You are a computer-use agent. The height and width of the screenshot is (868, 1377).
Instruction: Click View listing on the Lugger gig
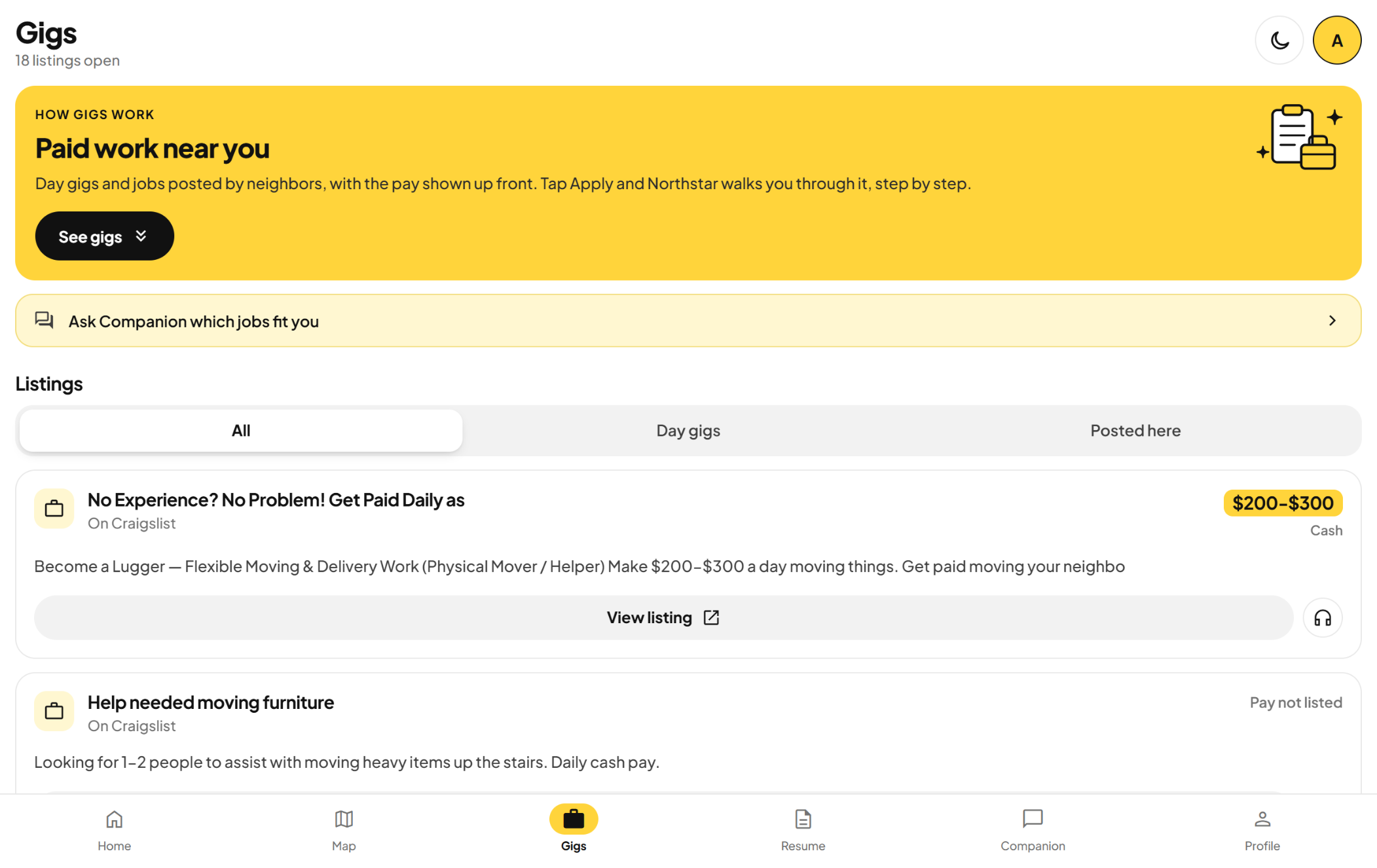click(x=663, y=617)
